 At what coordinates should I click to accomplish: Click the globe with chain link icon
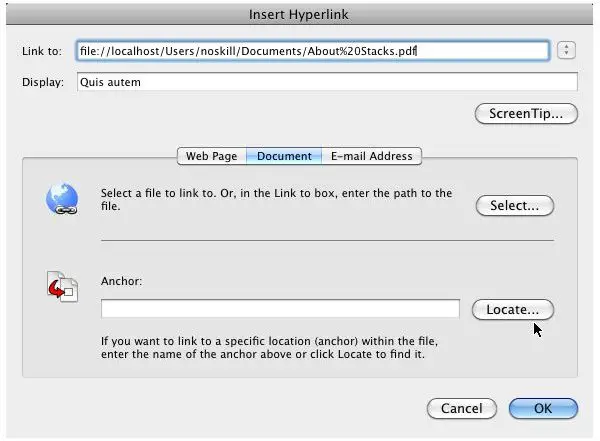click(61, 200)
